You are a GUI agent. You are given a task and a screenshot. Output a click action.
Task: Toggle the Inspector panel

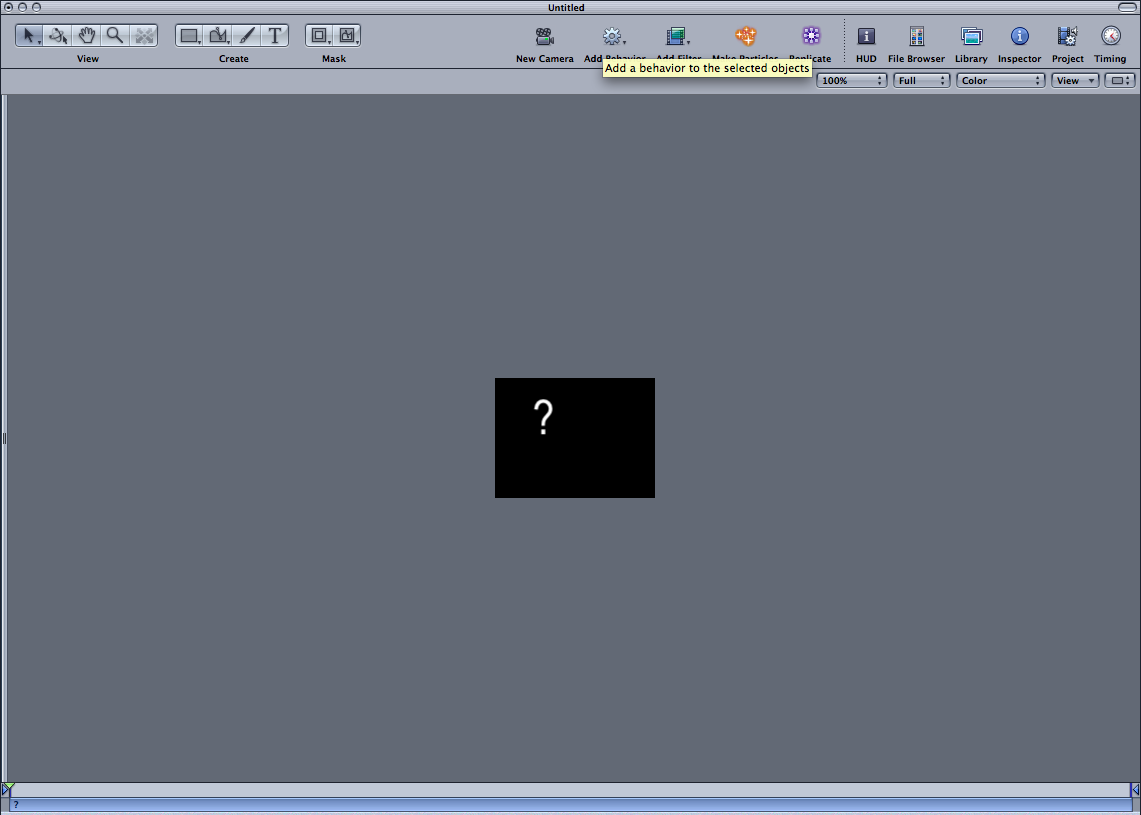(1019, 37)
